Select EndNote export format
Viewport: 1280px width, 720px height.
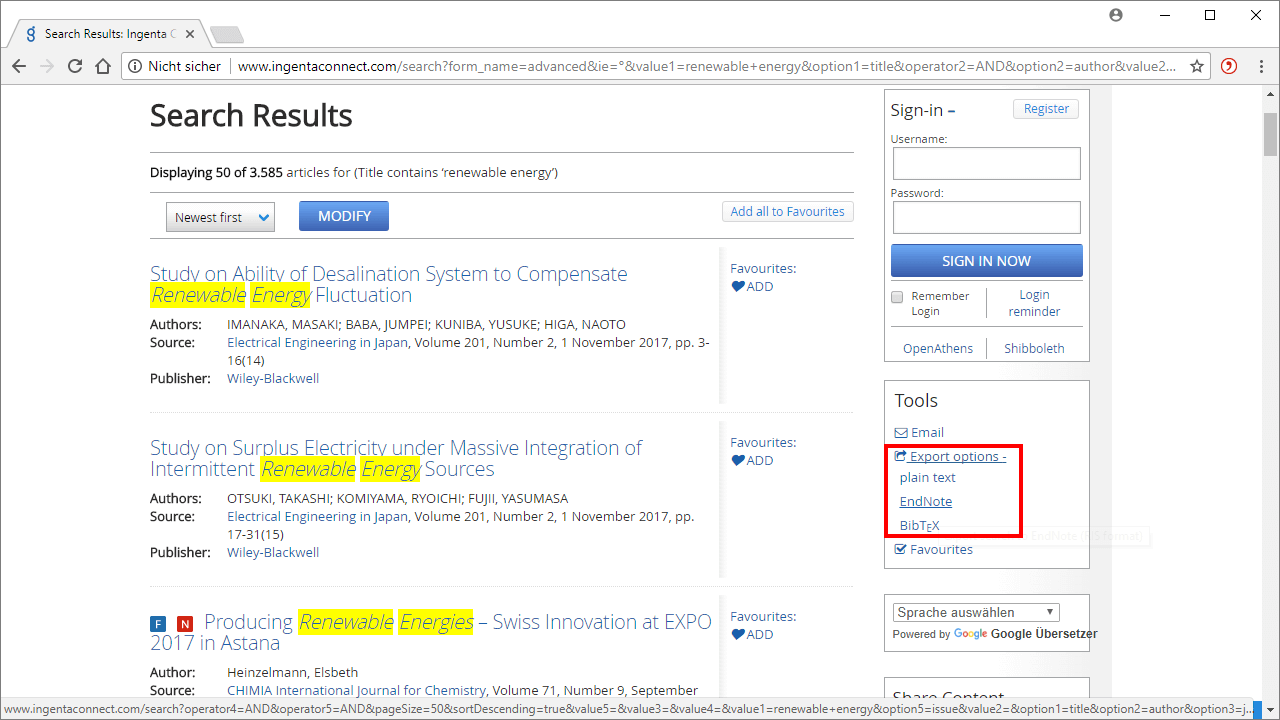pos(925,502)
